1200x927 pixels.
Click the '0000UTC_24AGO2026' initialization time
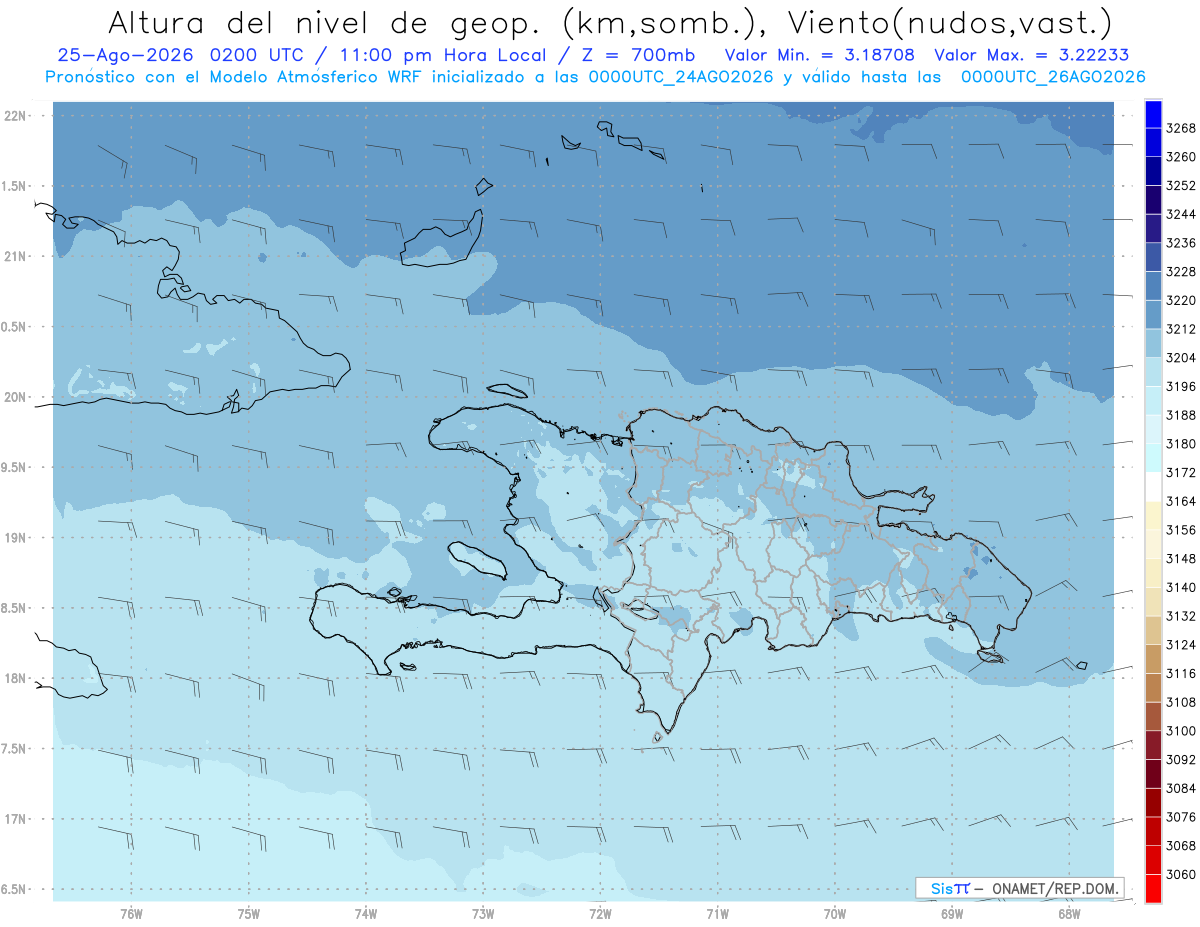682,77
